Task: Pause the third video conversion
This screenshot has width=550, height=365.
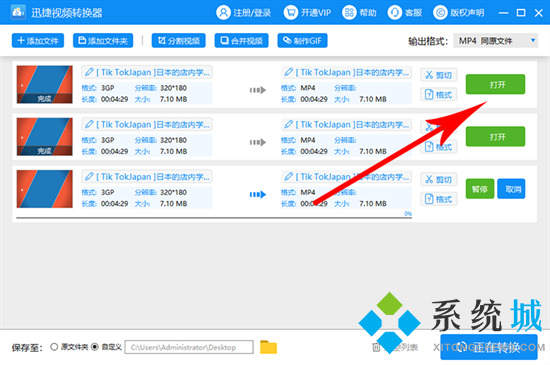Action: point(480,189)
